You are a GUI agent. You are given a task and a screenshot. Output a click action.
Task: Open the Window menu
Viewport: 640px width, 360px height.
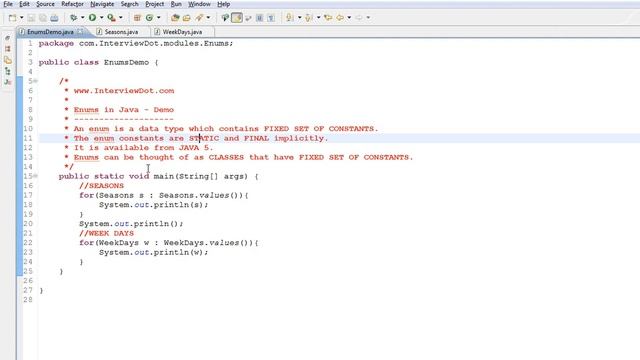click(x=199, y=4)
